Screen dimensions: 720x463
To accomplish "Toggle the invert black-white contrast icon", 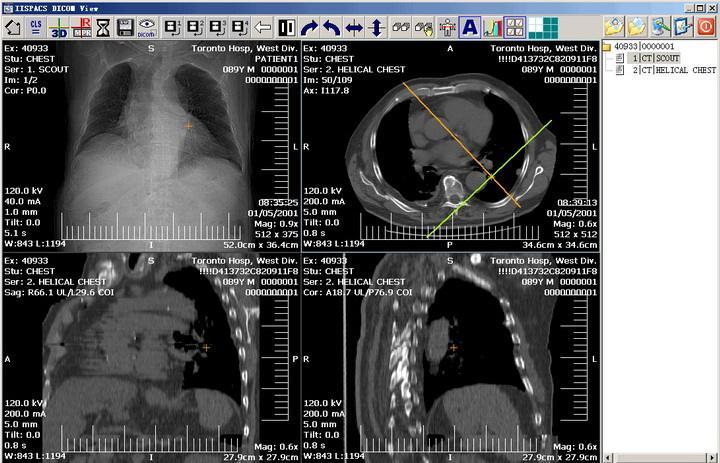I will point(287,28).
